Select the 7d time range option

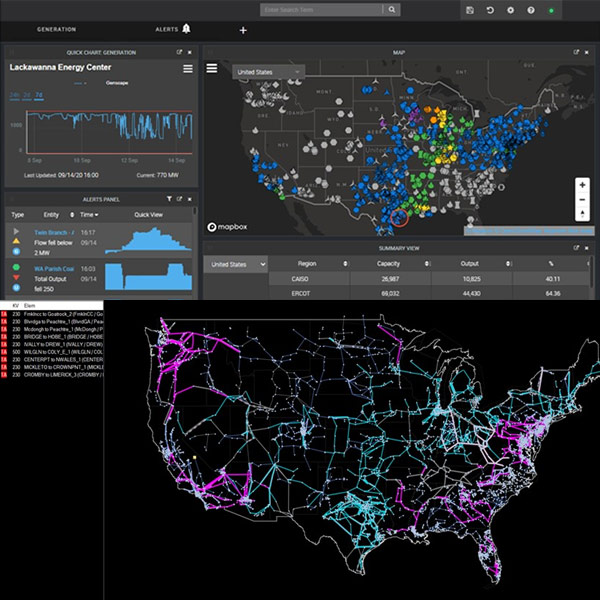coord(39,96)
